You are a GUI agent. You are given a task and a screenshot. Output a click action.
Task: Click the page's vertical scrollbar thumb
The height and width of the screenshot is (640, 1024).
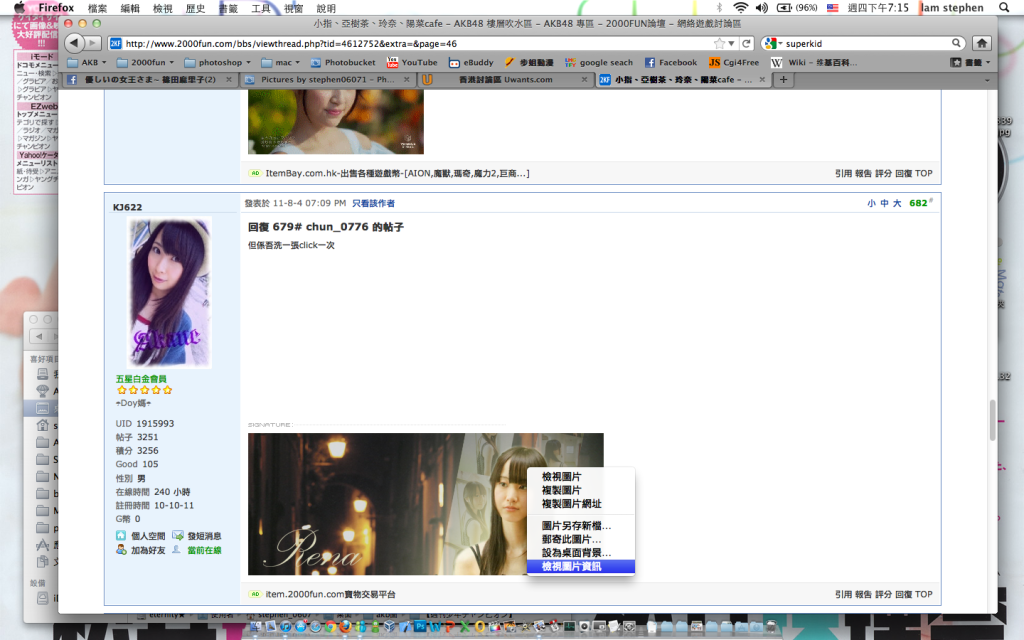(992, 420)
